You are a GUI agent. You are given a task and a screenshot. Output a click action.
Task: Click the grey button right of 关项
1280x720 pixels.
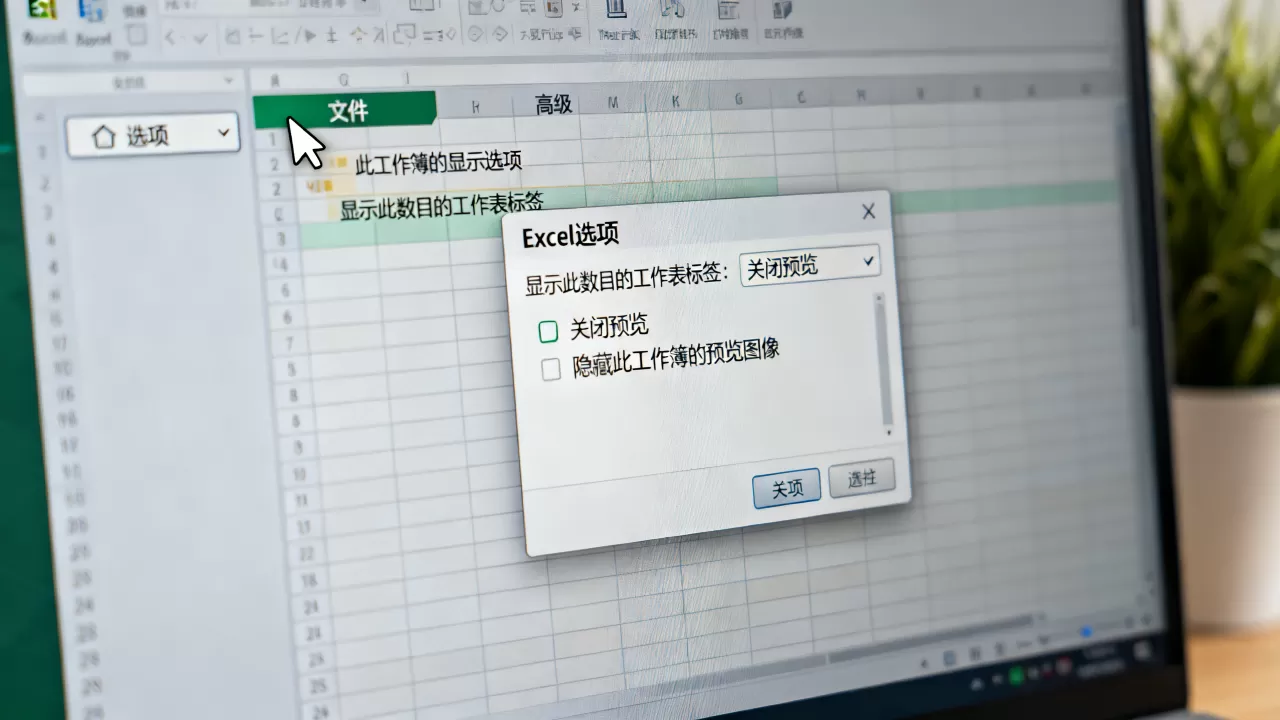click(x=861, y=479)
